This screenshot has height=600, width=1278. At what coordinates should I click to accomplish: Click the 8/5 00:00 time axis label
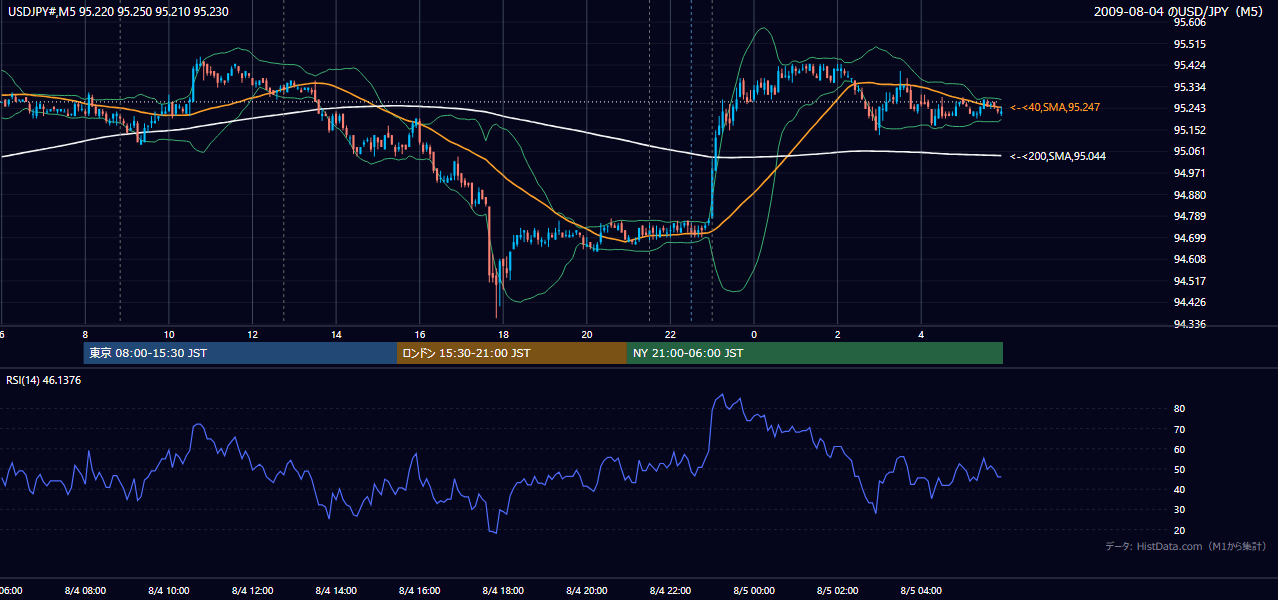(x=754, y=591)
